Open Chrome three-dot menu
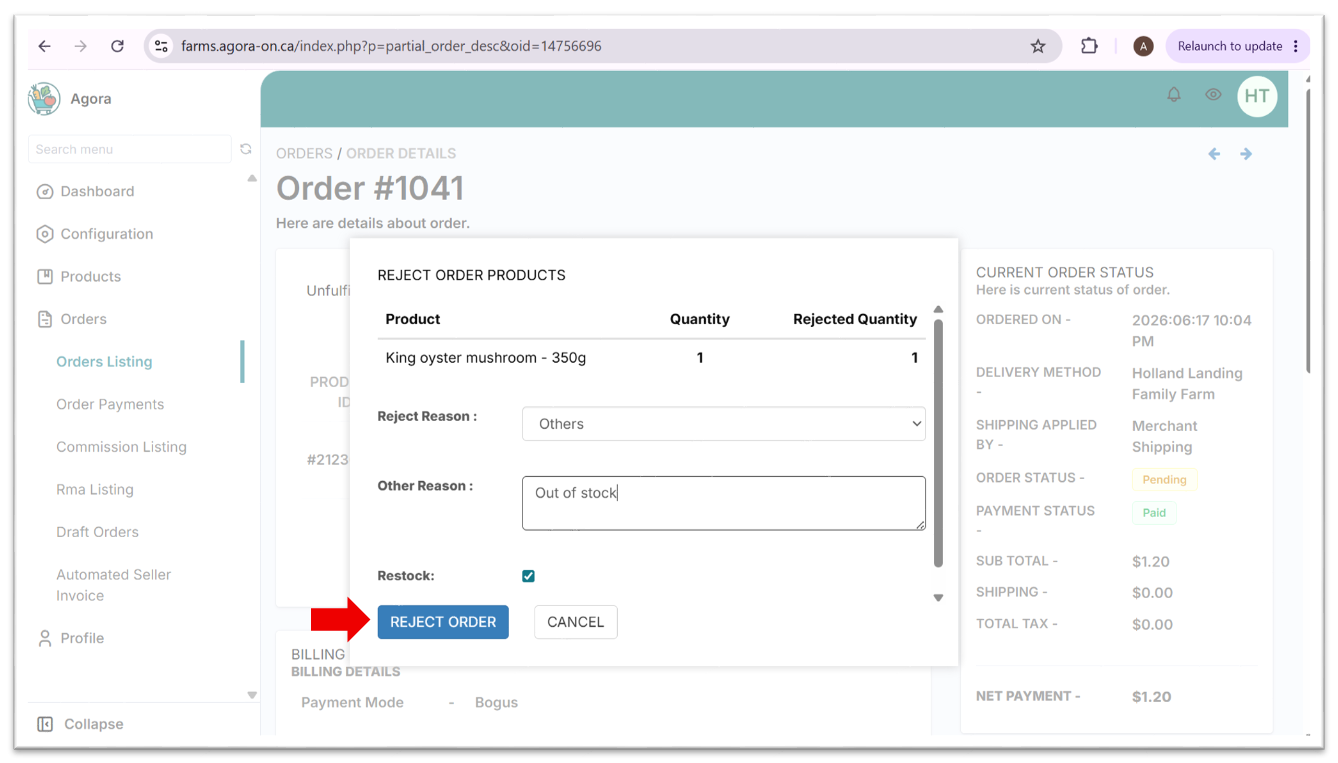The width and height of the screenshot is (1338, 763). 1296,46
